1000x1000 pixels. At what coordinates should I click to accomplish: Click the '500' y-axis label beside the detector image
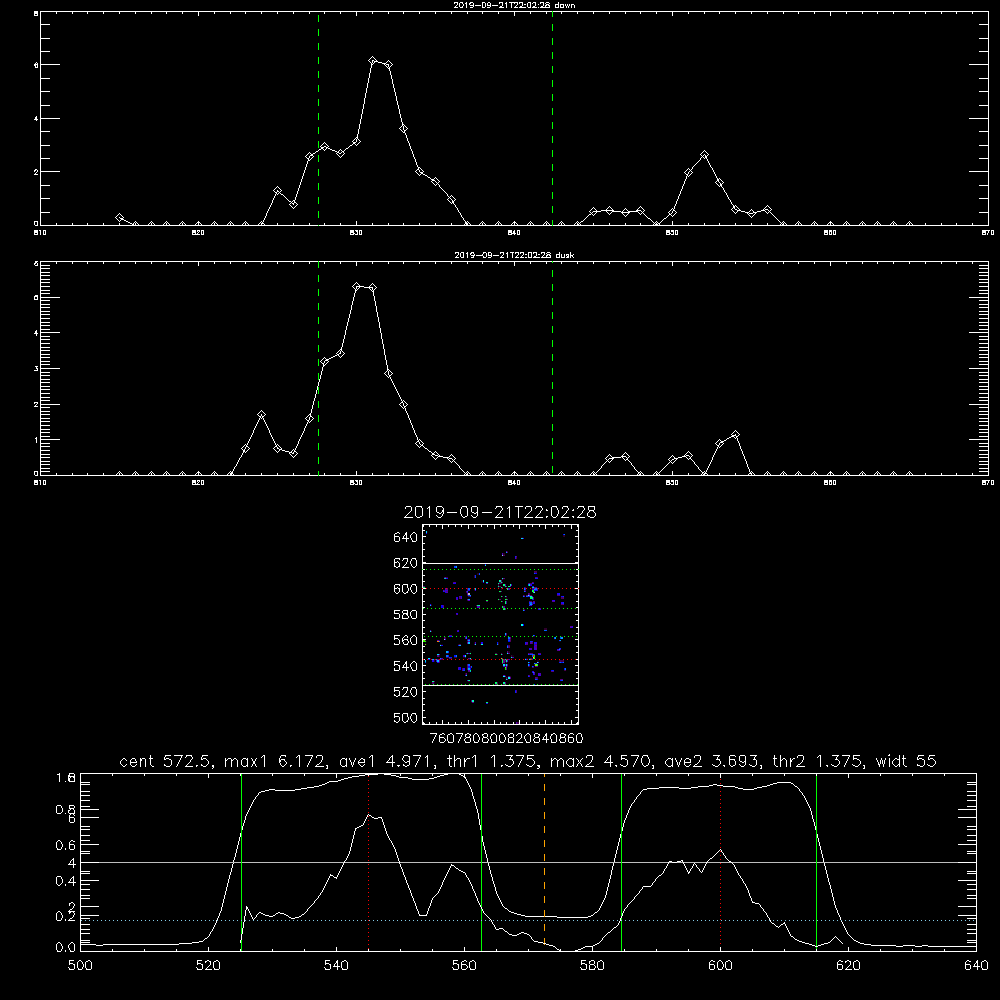point(406,717)
